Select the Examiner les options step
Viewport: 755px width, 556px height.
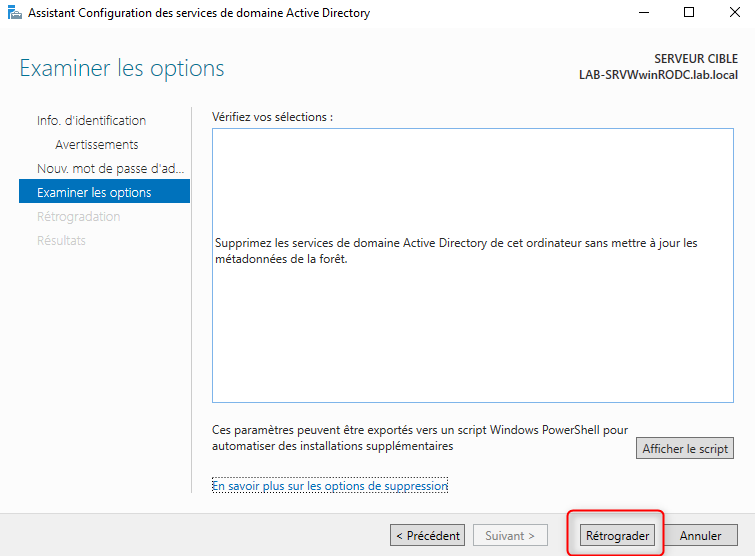[104, 192]
